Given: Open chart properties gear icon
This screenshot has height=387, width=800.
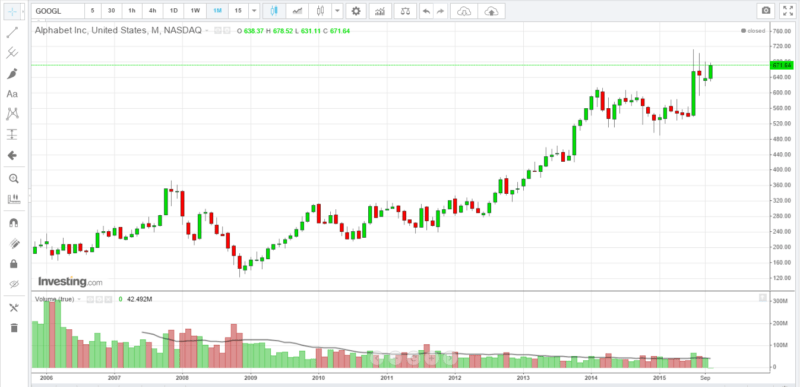Looking at the screenshot, I should point(356,11).
